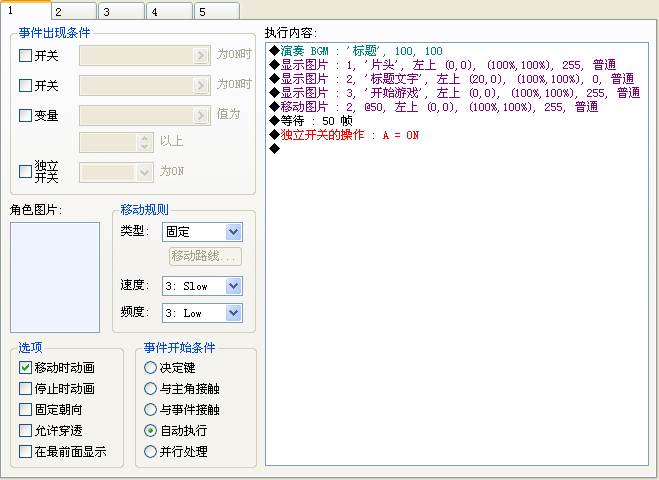This screenshot has height=480, width=659.
Task: Open the 频度 dropdown showing 3: Low
Action: pos(202,313)
